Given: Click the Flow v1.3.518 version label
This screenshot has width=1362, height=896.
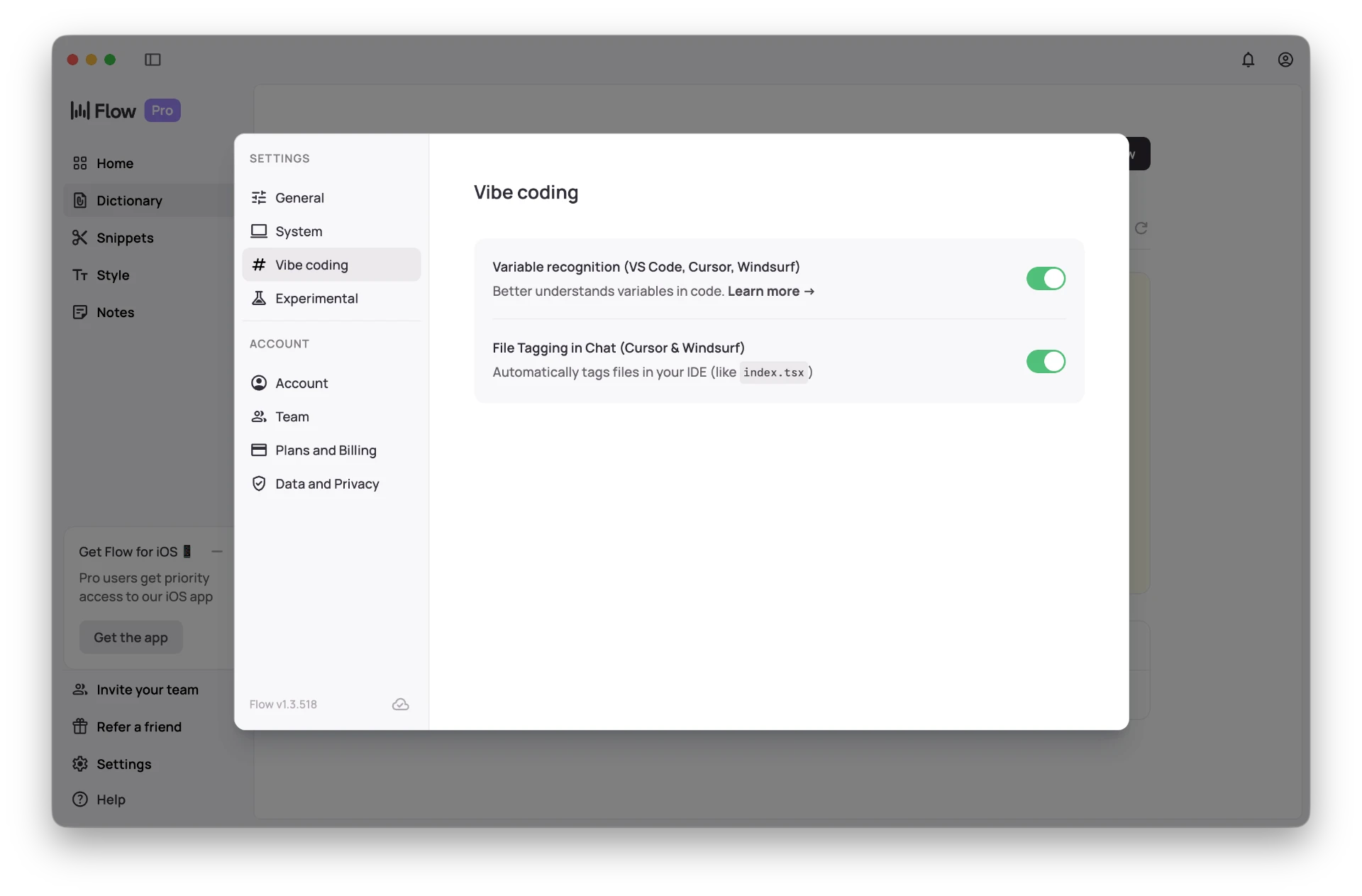Looking at the screenshot, I should 283,704.
